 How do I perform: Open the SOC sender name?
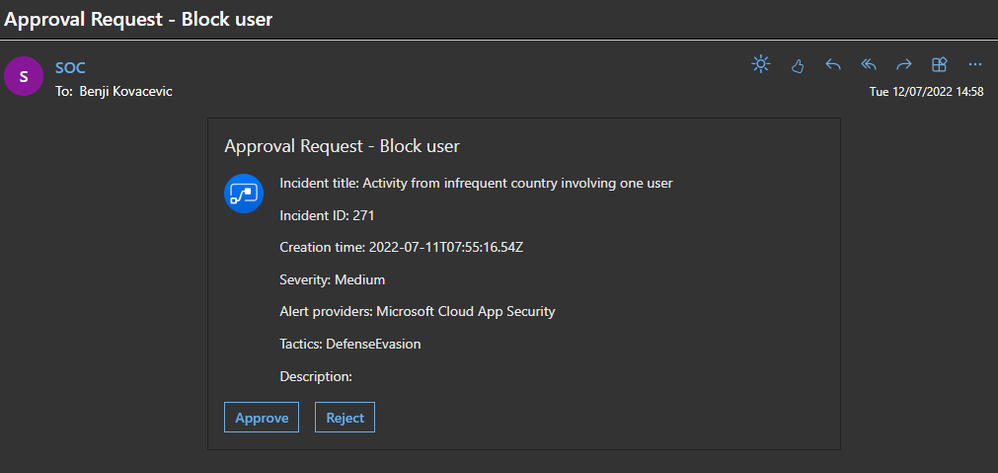point(70,67)
